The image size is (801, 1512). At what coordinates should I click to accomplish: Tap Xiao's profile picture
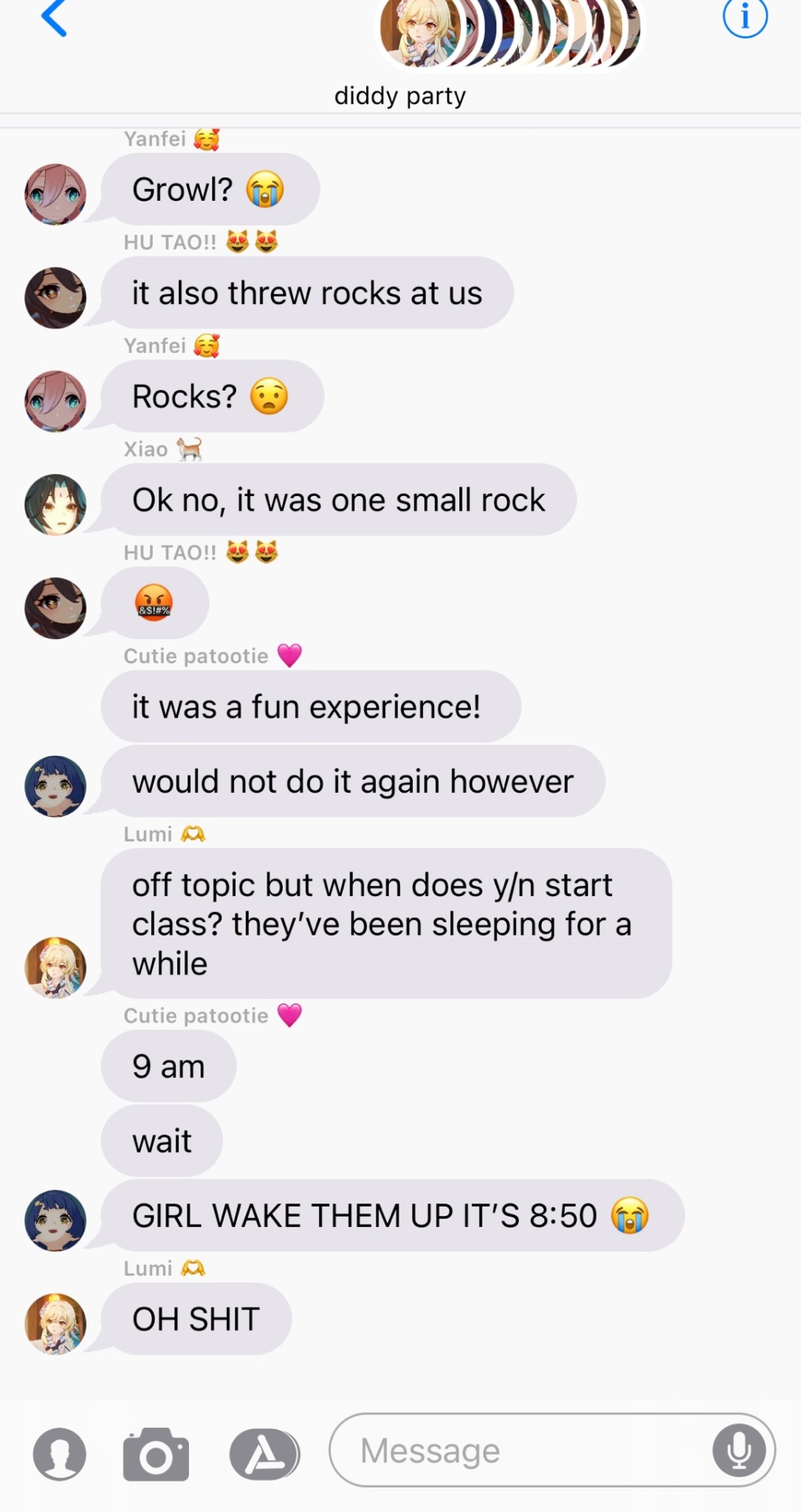(x=55, y=505)
